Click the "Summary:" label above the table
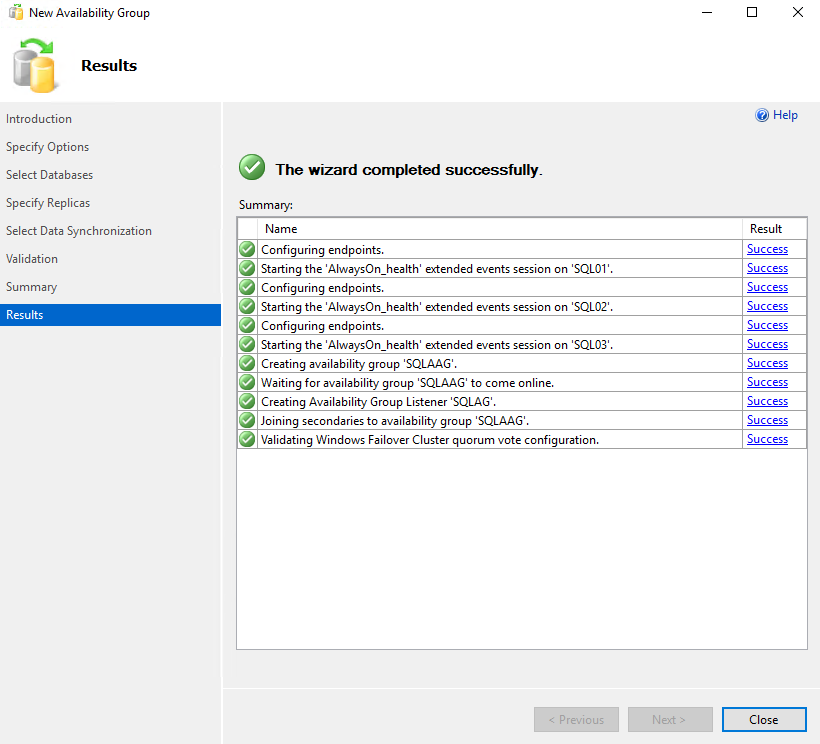The height and width of the screenshot is (744, 820). (x=266, y=205)
